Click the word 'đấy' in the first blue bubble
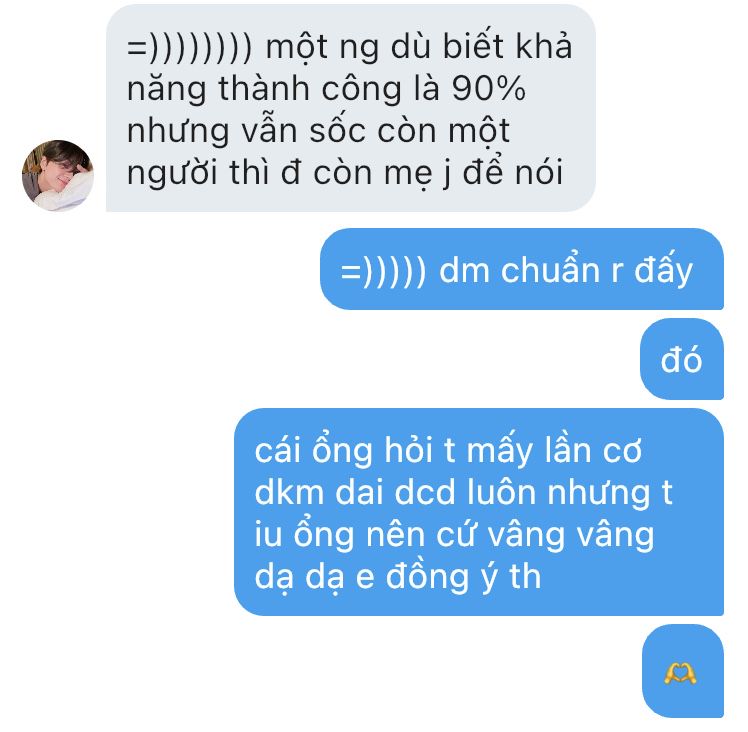The height and width of the screenshot is (732, 748). click(x=664, y=270)
